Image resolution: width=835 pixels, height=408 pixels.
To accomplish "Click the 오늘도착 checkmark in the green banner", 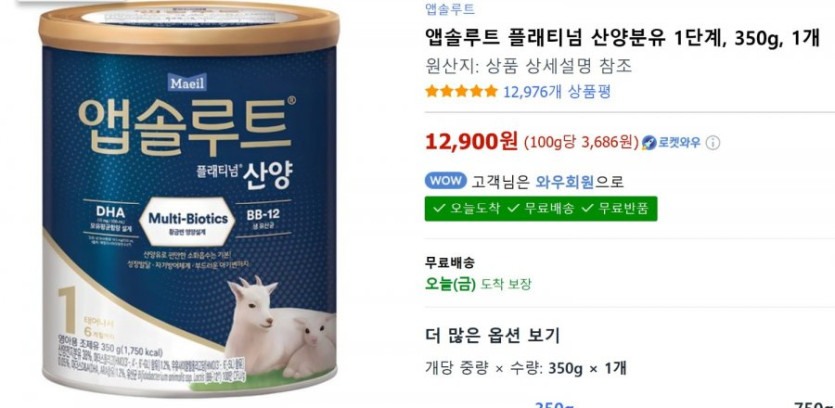I will click(438, 208).
